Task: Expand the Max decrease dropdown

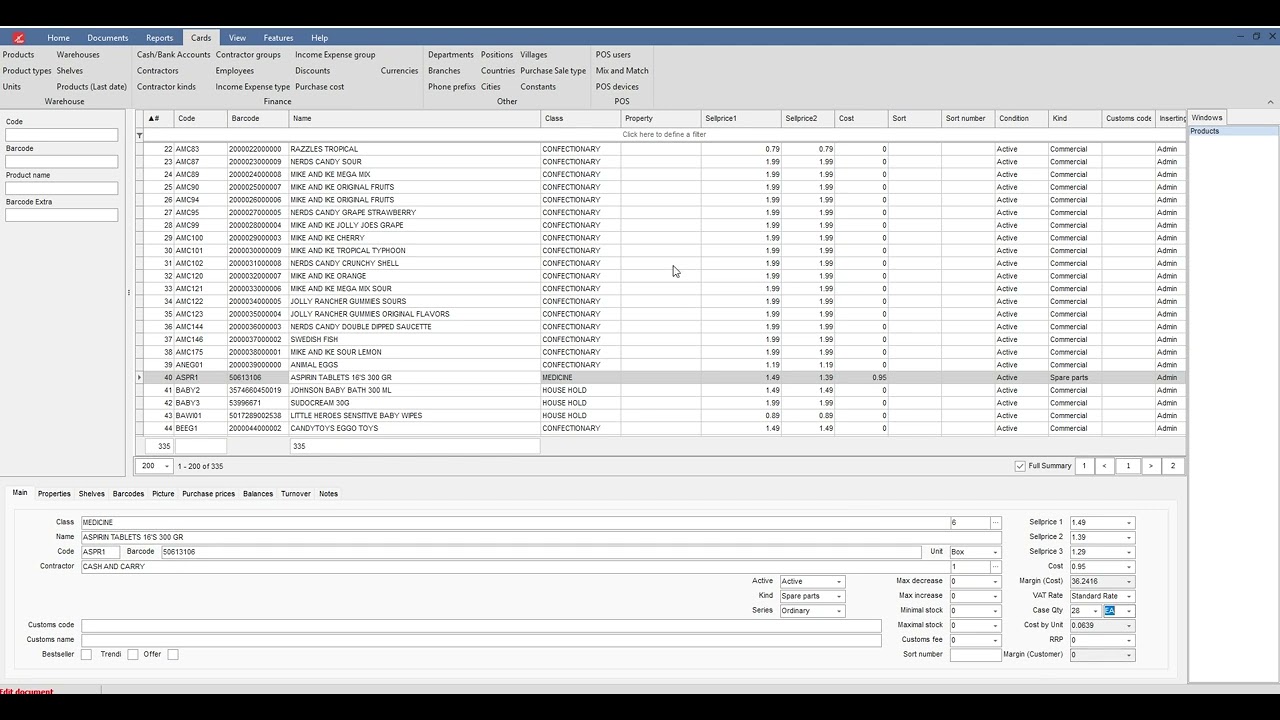Action: [x=995, y=582]
